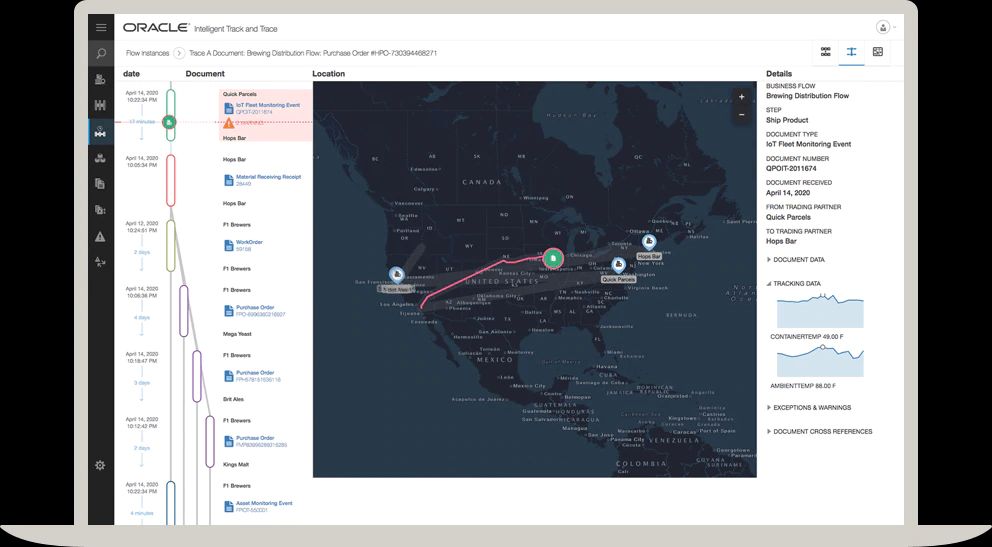Select the red timeline capsule for Hops Bar
This screenshot has width=992, height=547.
(170, 180)
